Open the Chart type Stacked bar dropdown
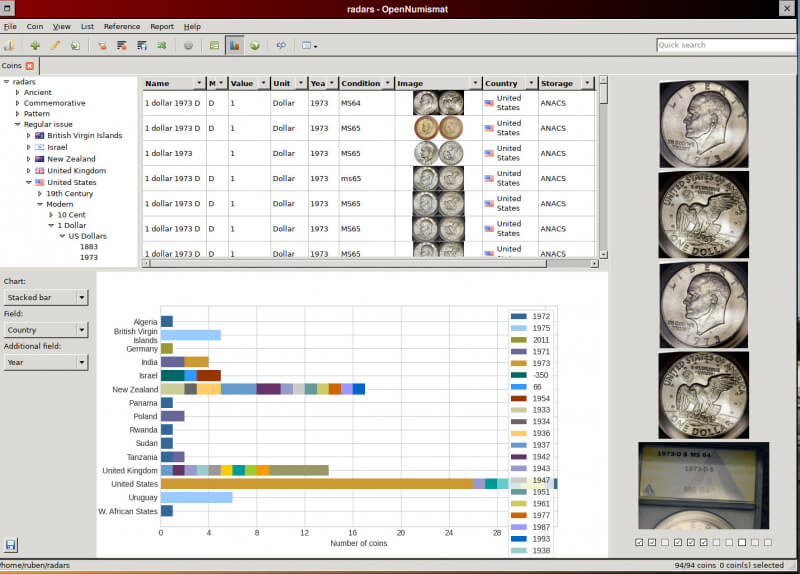 (x=46, y=297)
